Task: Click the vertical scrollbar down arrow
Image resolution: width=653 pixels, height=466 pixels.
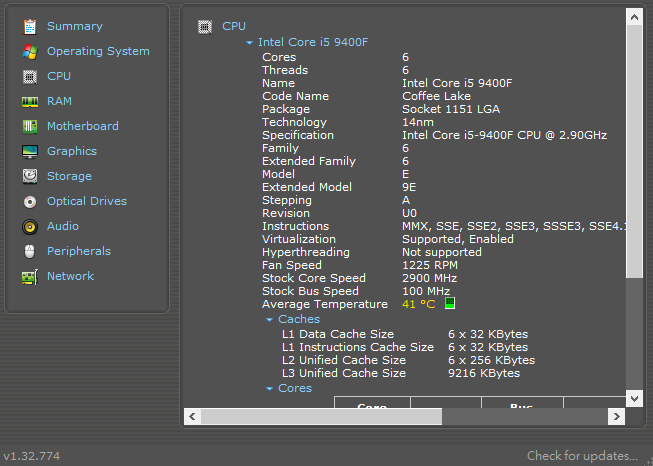Action: [634, 399]
